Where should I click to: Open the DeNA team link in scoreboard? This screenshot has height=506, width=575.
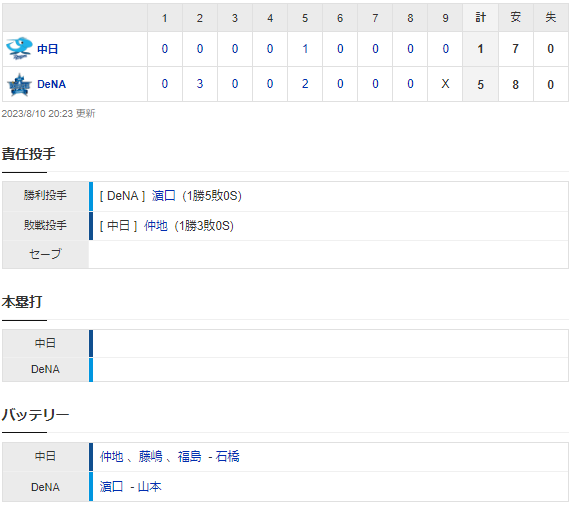coord(52,84)
